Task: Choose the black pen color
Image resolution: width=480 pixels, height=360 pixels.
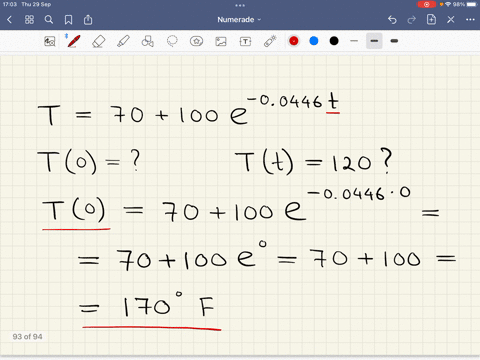Action: [x=334, y=41]
